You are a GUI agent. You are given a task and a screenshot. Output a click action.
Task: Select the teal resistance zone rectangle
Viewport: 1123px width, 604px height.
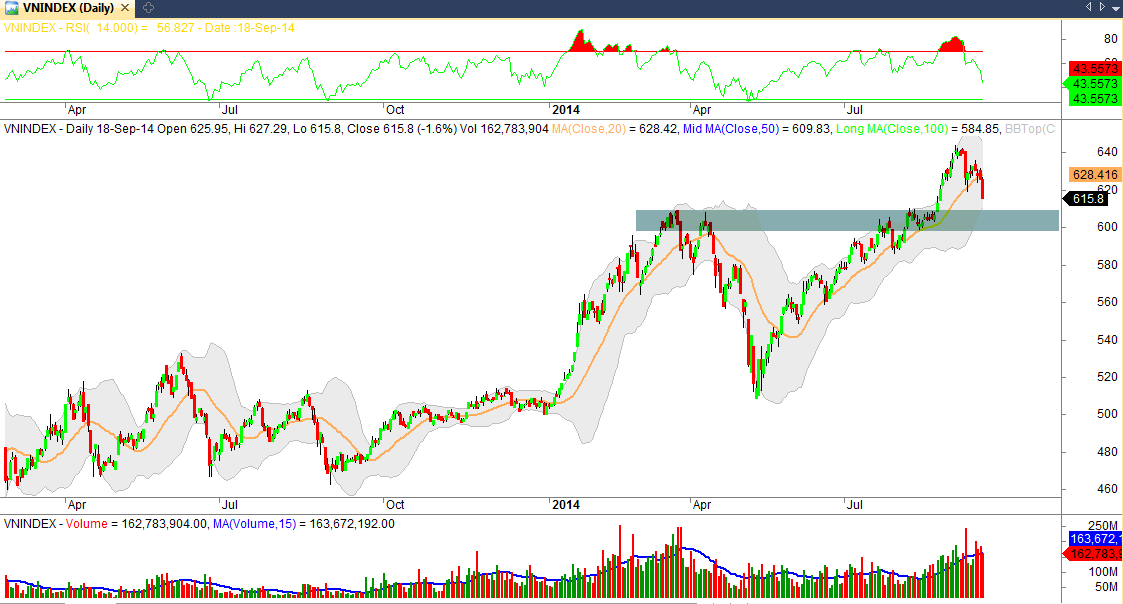(x=847, y=220)
